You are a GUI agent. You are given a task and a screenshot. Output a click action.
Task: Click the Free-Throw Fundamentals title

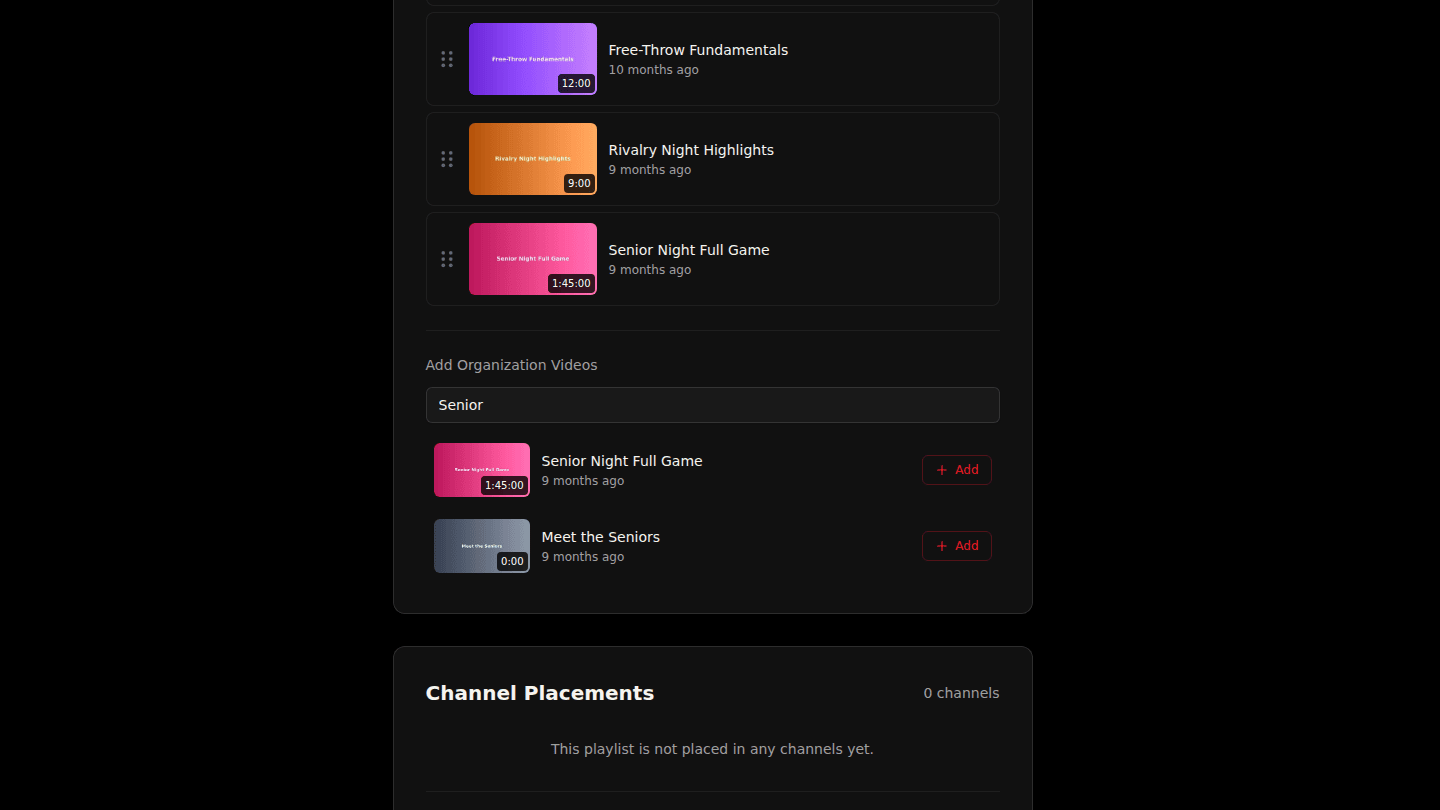click(698, 50)
